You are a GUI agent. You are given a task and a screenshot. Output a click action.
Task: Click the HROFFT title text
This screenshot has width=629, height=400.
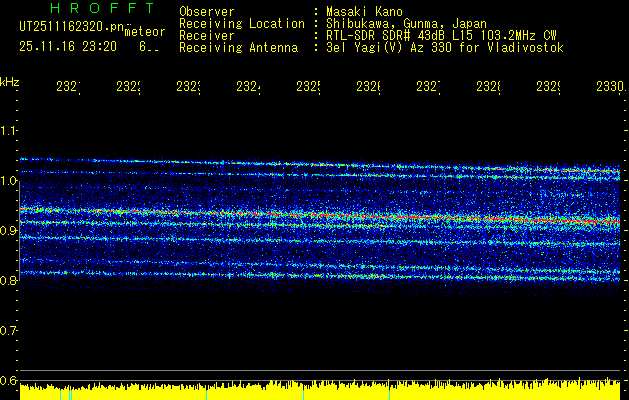pyautogui.click(x=102, y=8)
